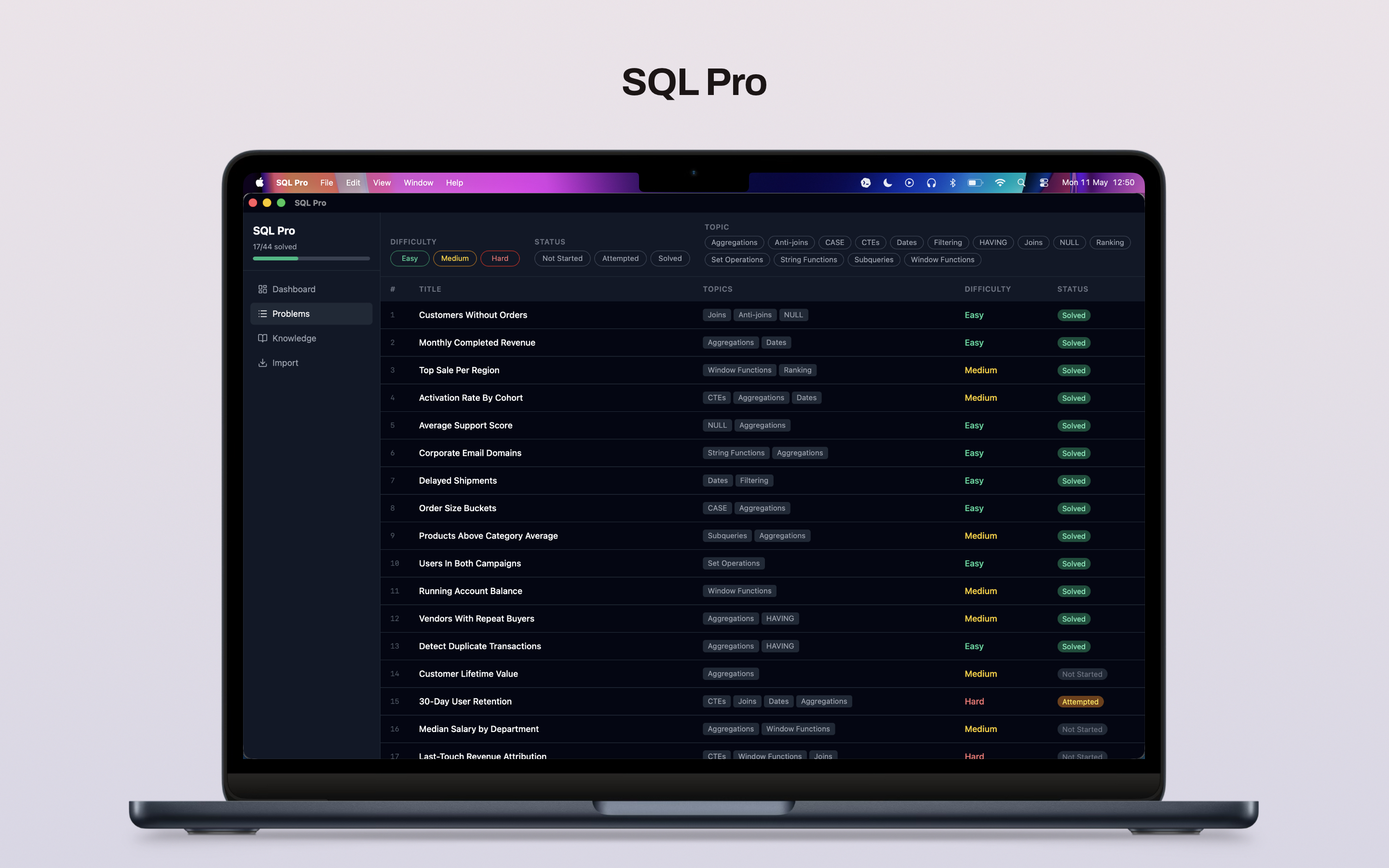1389x868 pixels.
Task: Toggle the String Functions topic filter chip
Action: (809, 259)
